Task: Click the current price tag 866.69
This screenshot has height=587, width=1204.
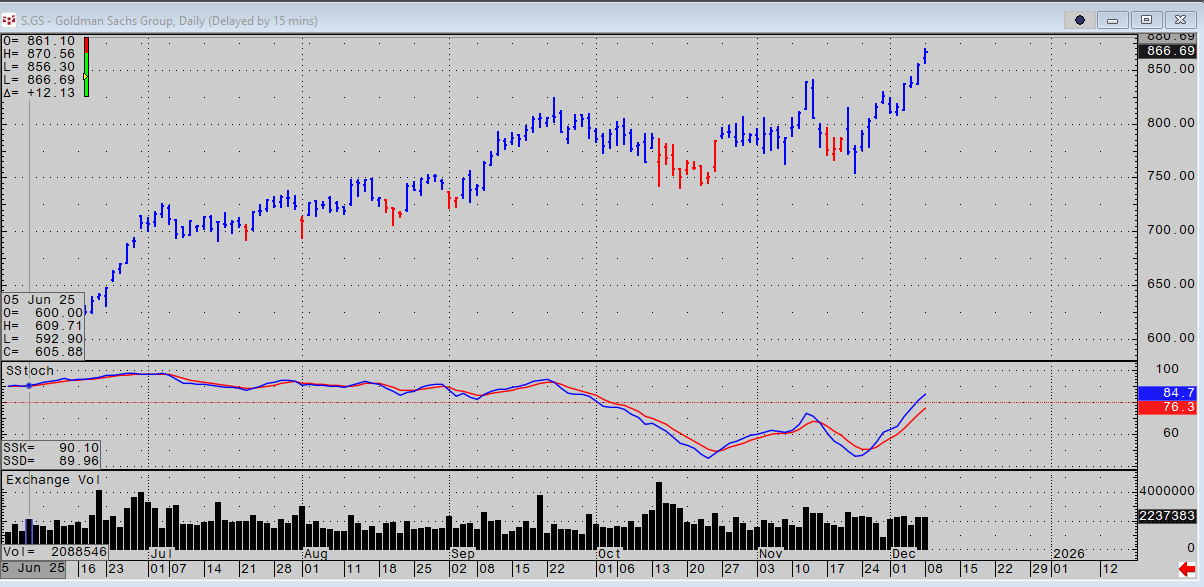Action: [1170, 51]
